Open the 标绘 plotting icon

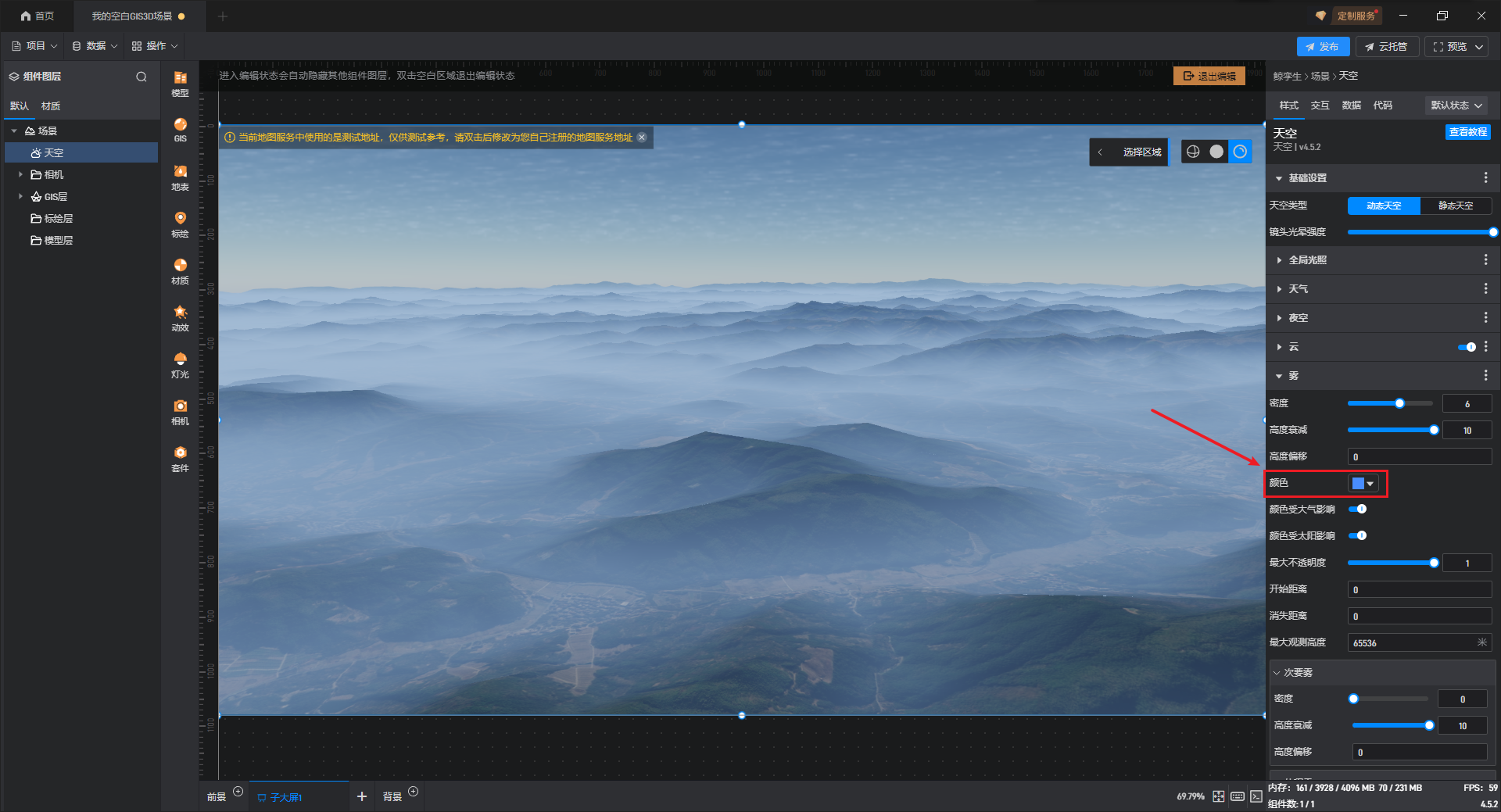pyautogui.click(x=180, y=224)
